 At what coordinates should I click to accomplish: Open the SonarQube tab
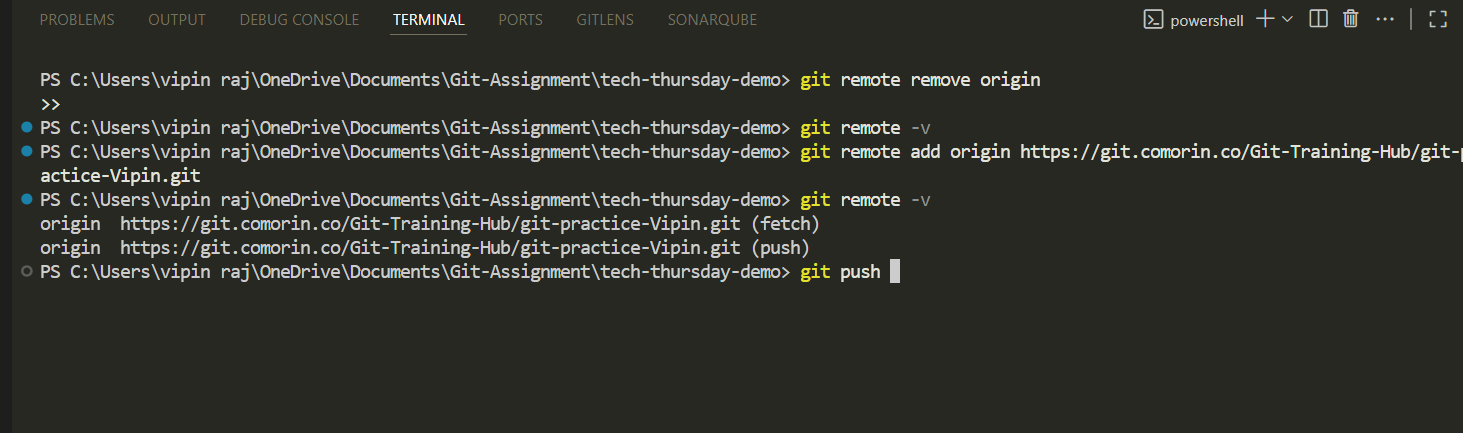712,20
